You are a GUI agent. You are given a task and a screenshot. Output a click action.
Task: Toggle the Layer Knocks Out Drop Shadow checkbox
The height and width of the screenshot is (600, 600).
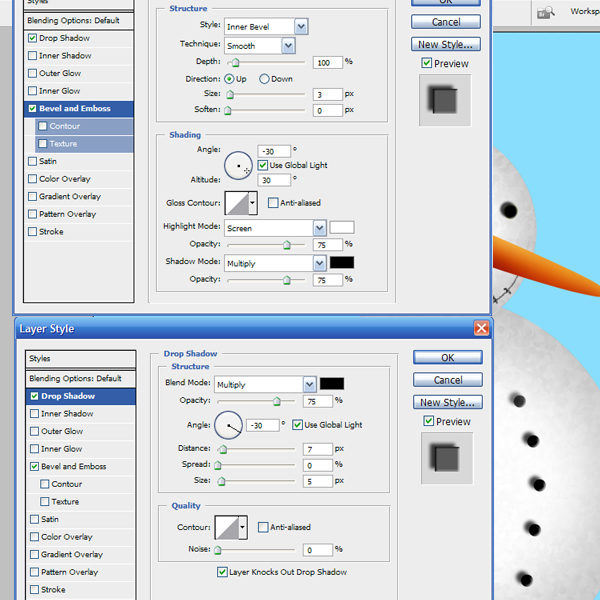coord(222,572)
